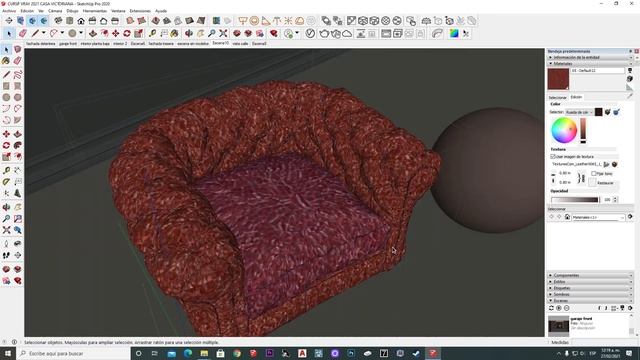Click the material sample eyedropper icon
Viewport: 640px width, 360px height.
click(630, 96)
